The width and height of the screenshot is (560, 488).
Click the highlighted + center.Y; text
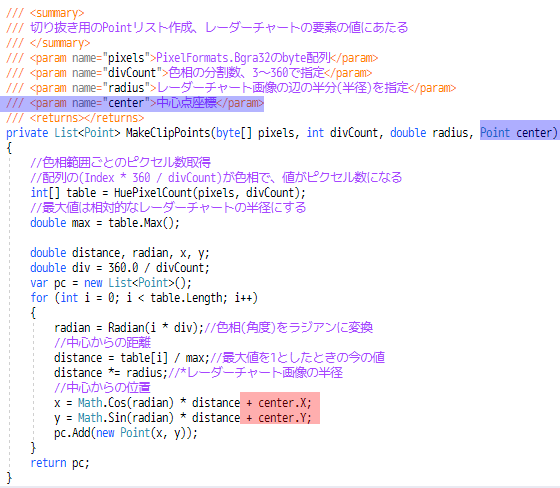[280, 418]
